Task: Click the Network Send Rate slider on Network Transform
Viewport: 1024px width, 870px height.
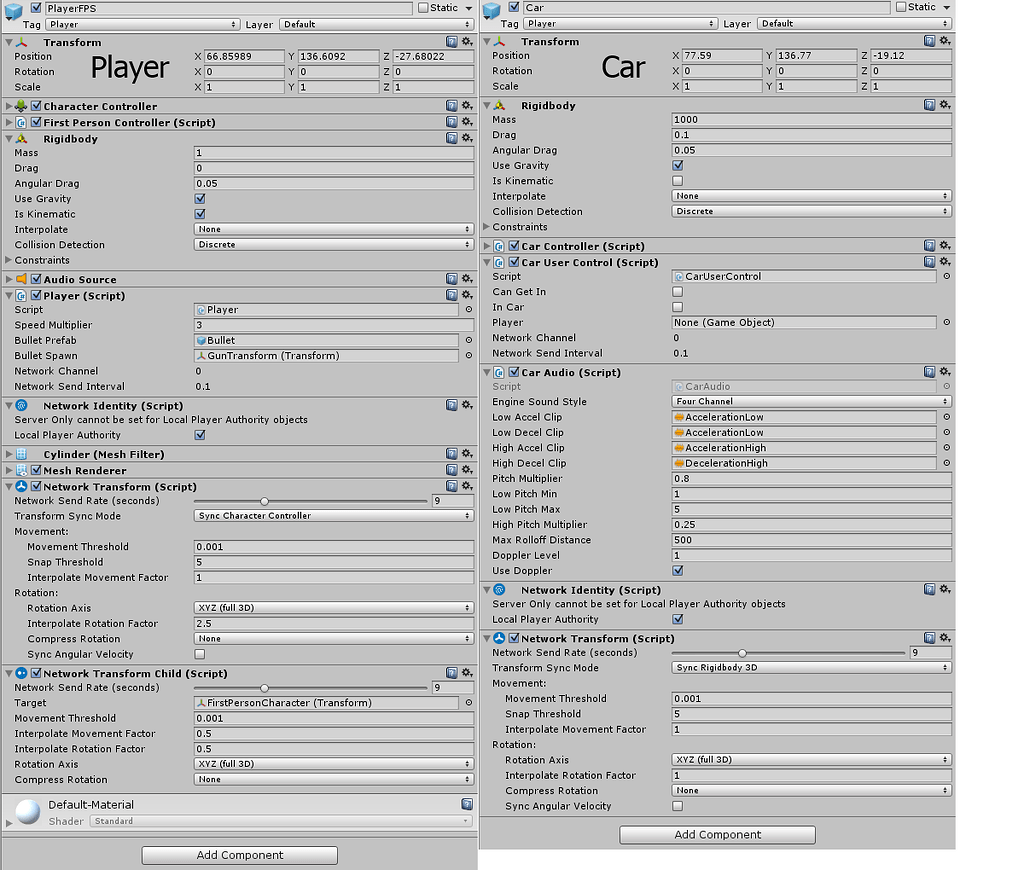Action: point(264,501)
